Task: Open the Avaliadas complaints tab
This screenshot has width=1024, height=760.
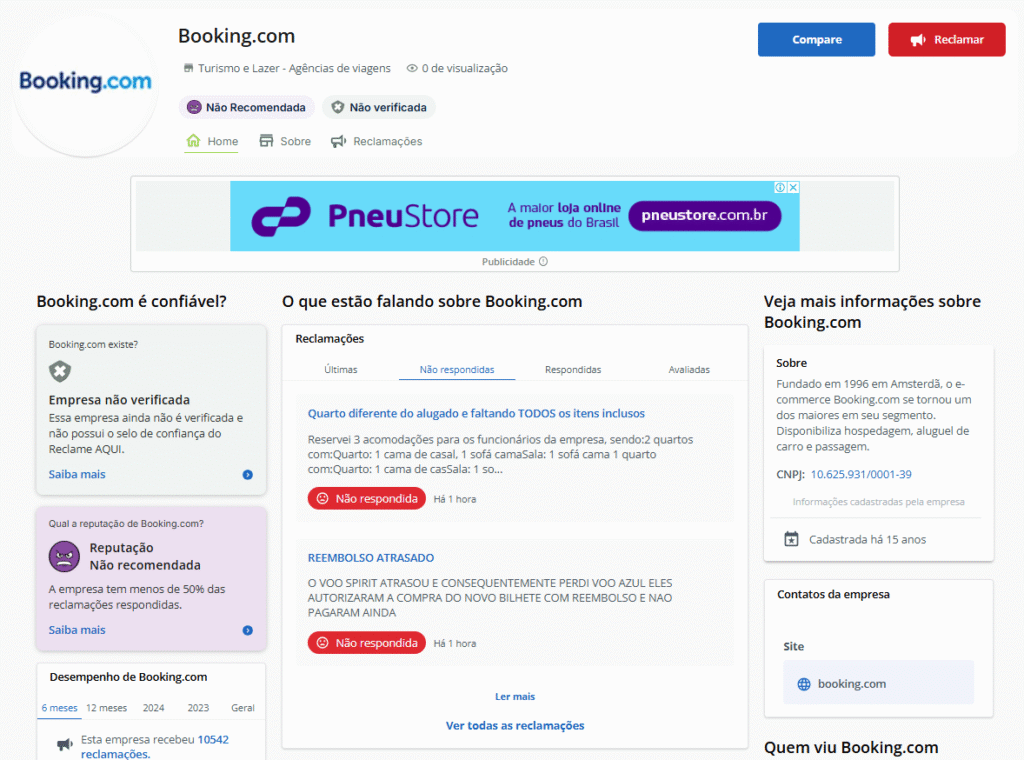Action: pyautogui.click(x=689, y=369)
